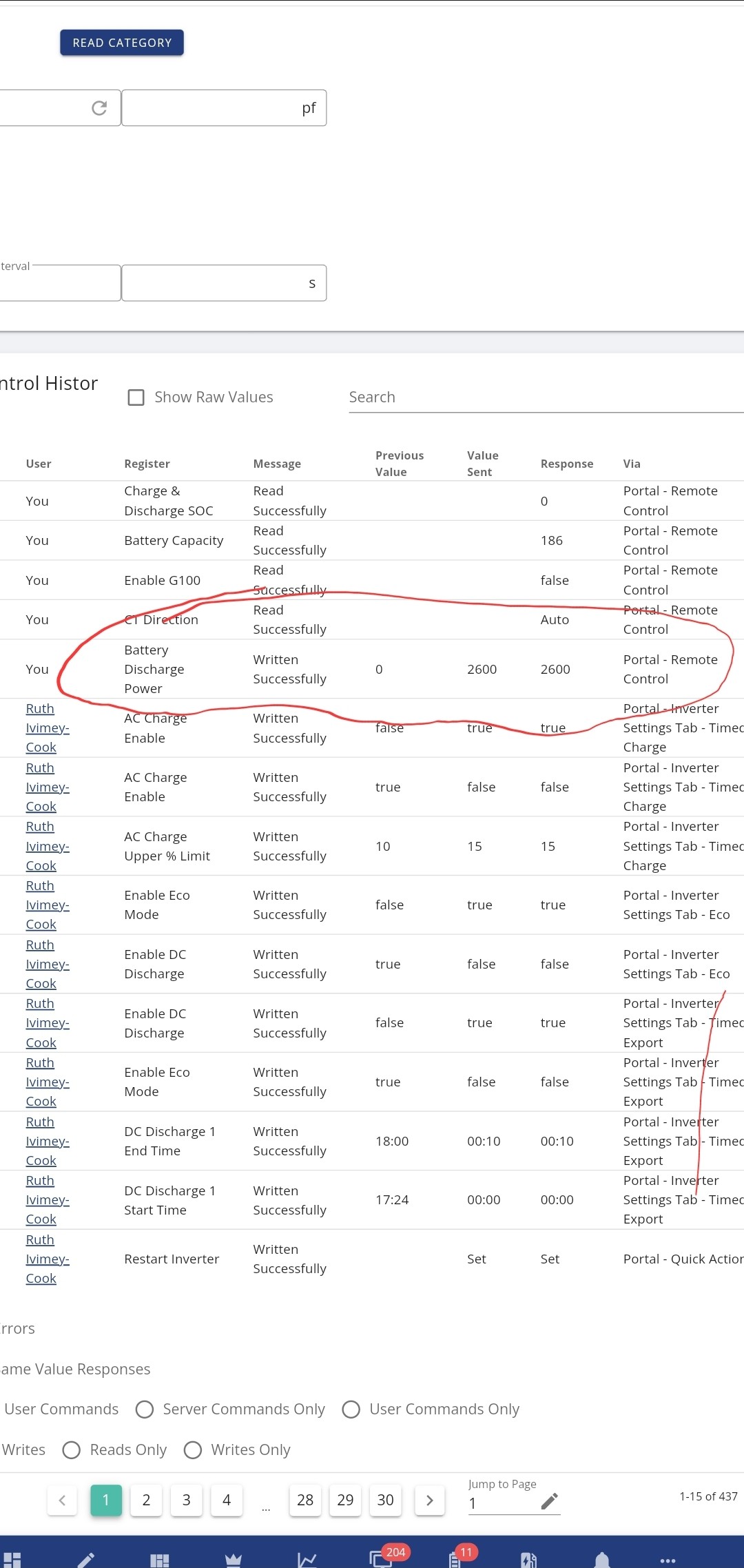Select Reads Only radio button
This screenshot has width=744, height=1568.
tap(72, 1450)
